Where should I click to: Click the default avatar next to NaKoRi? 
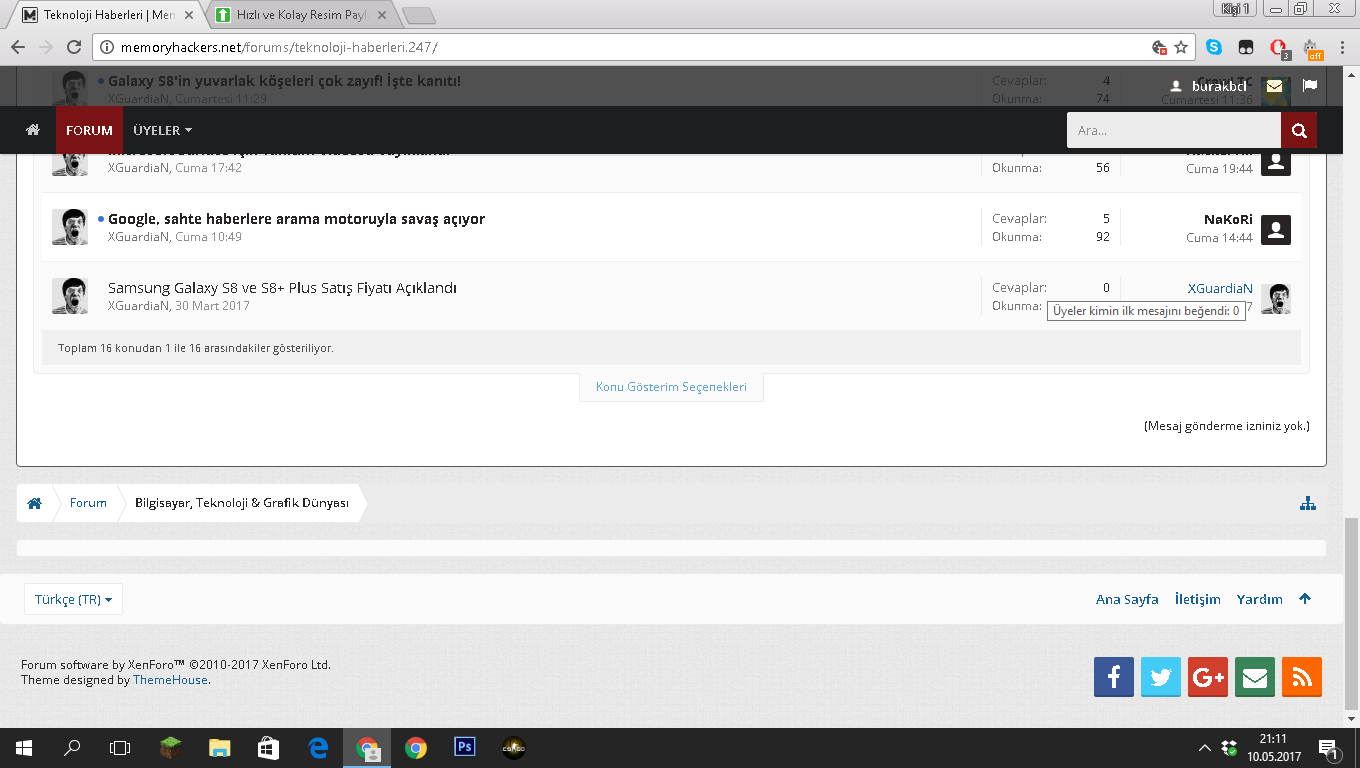[x=1276, y=230]
